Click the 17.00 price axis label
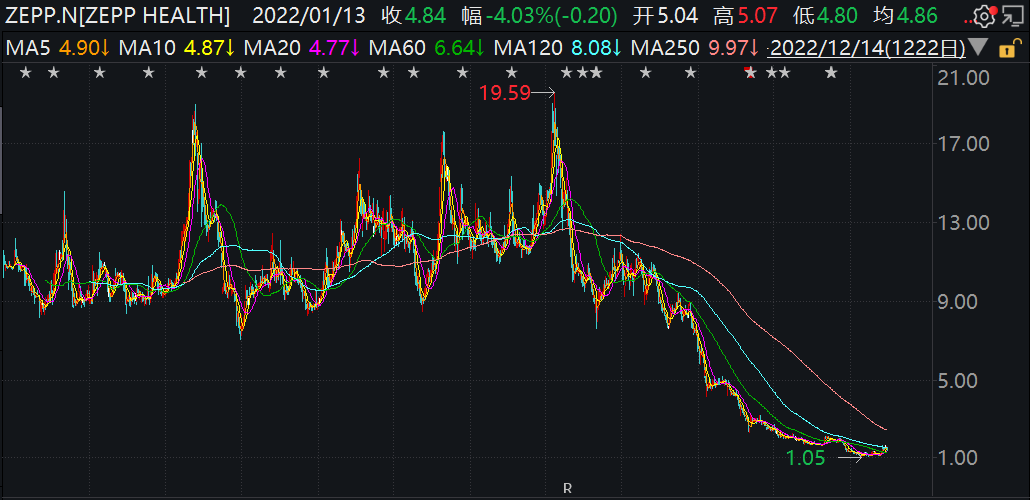1030x500 pixels. pos(964,143)
